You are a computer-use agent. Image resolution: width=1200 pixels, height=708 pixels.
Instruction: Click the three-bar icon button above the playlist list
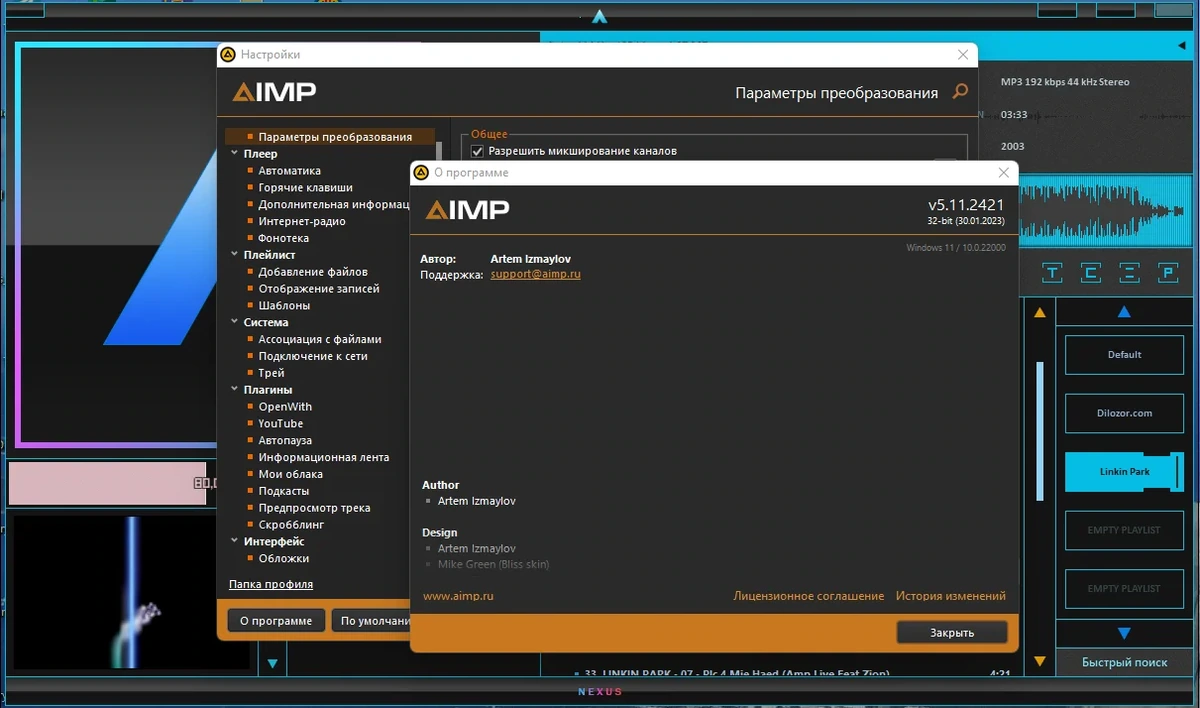[1128, 272]
